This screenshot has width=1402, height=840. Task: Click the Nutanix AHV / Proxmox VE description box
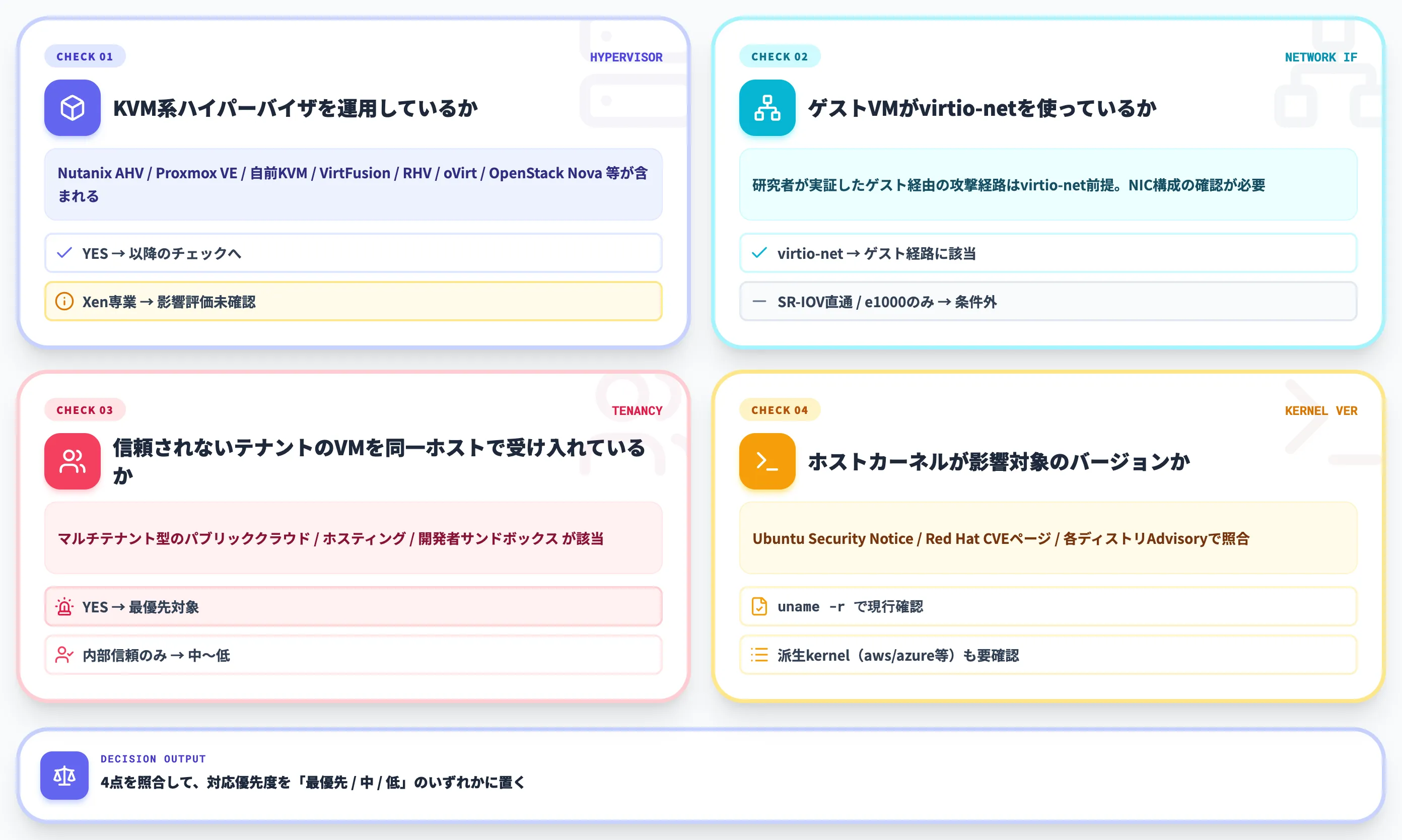pos(353,184)
